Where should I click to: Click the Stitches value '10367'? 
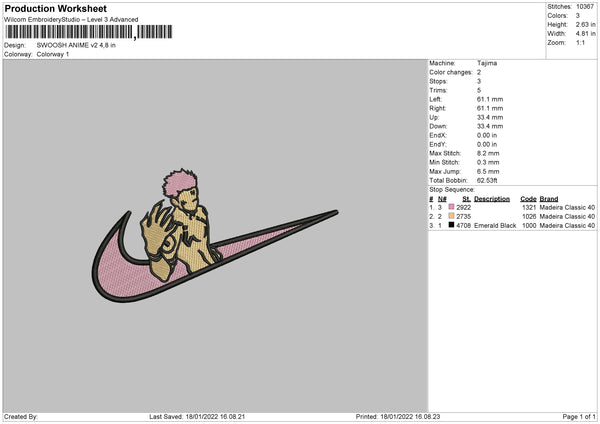(x=585, y=7)
